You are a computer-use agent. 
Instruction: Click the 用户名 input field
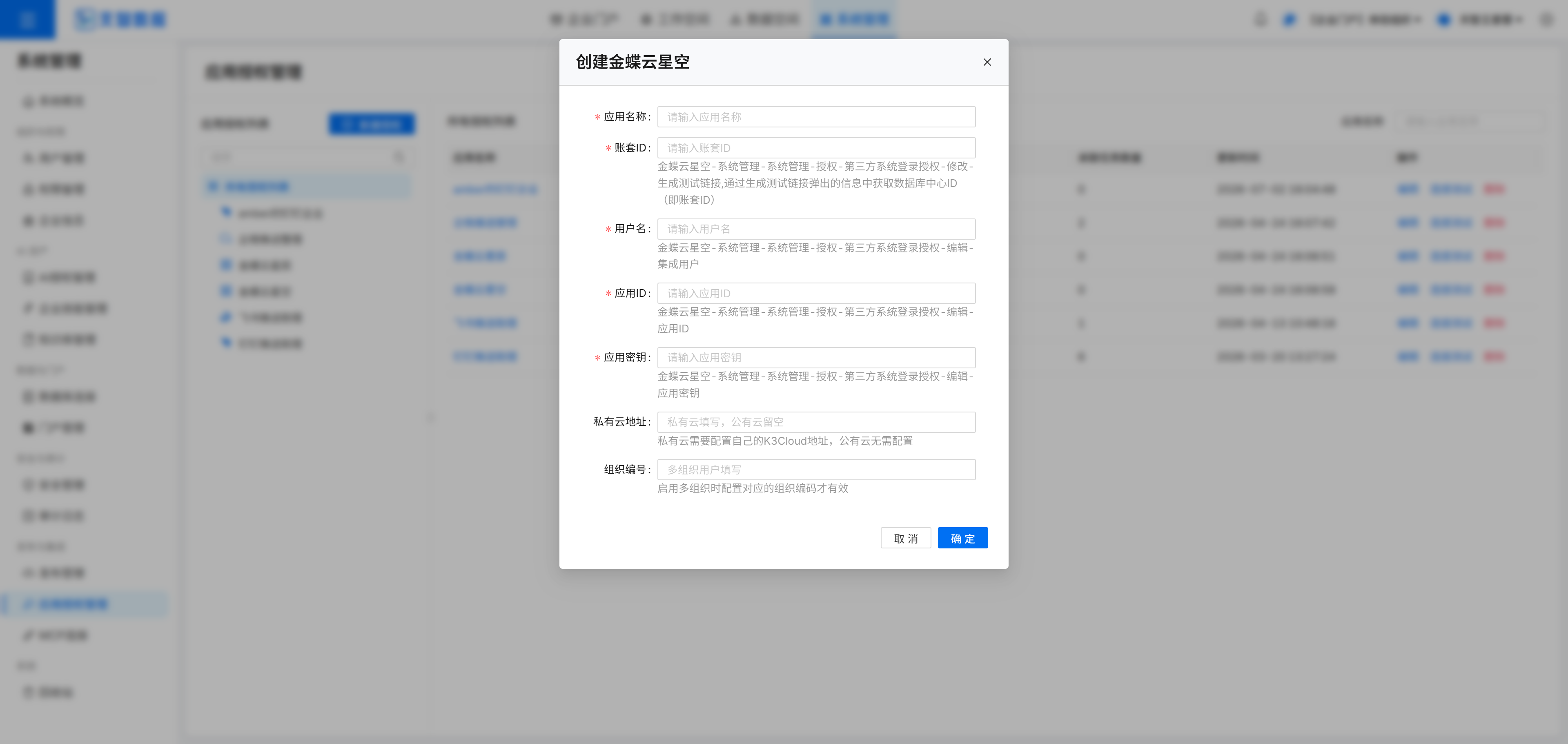(x=816, y=229)
